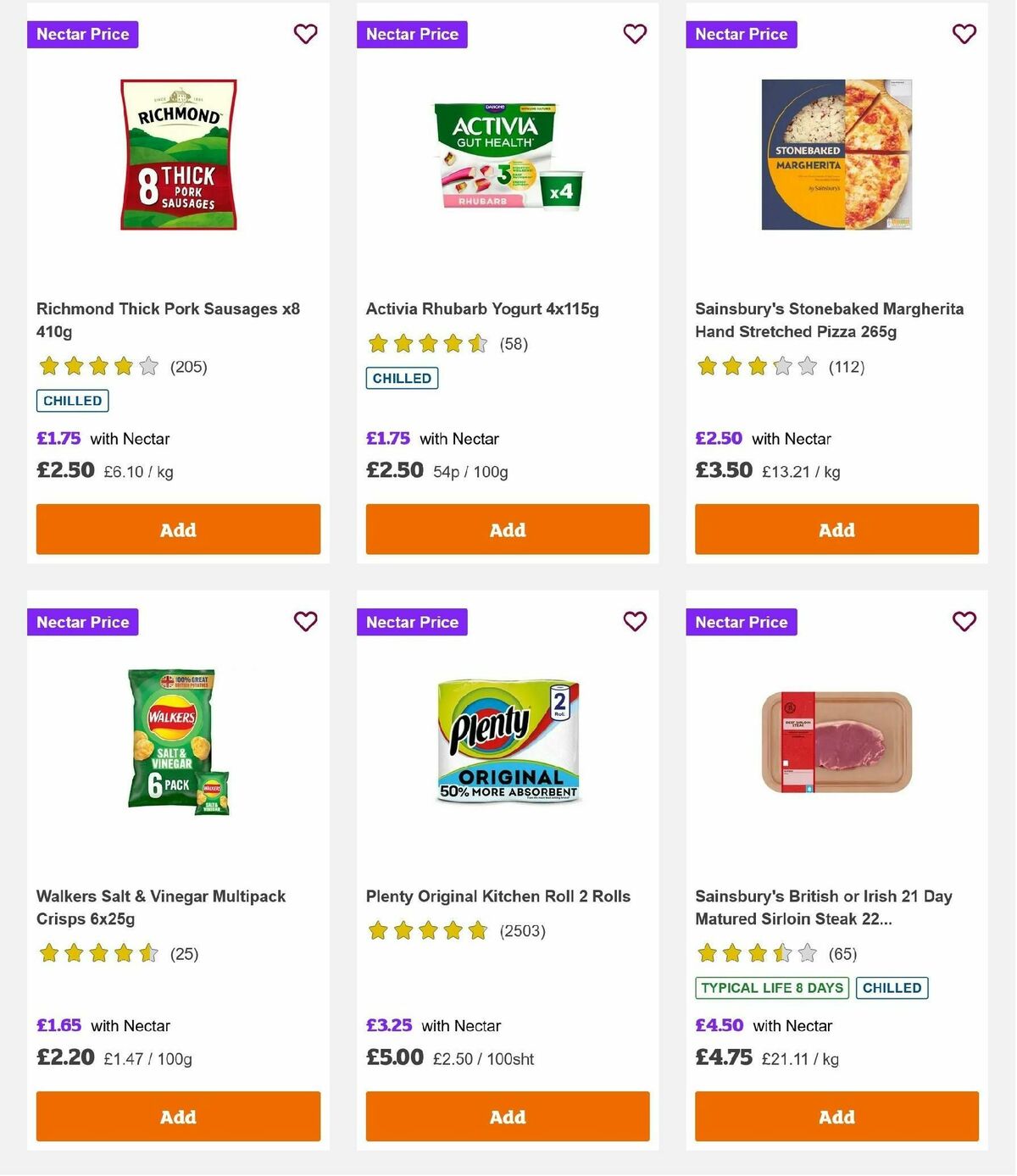Viewport: 1017px width, 1176px height.
Task: Open the Walkers Salt & Vinegar product link
Action: tap(160, 907)
